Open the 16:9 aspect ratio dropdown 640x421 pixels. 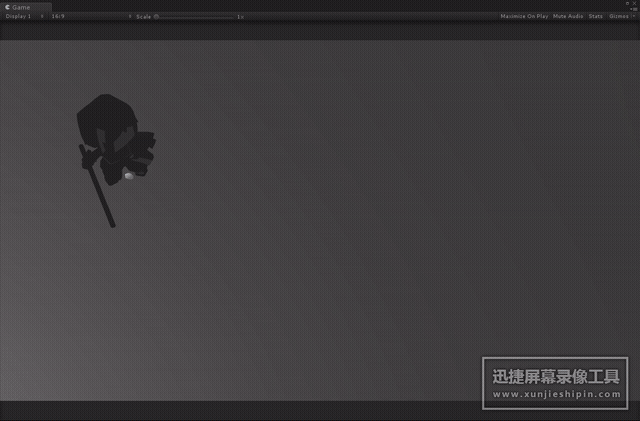[x=91, y=16]
